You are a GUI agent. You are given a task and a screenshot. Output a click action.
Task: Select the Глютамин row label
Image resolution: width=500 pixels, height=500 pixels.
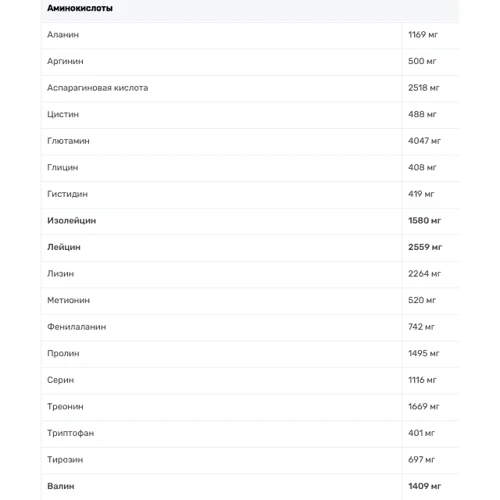click(68, 141)
